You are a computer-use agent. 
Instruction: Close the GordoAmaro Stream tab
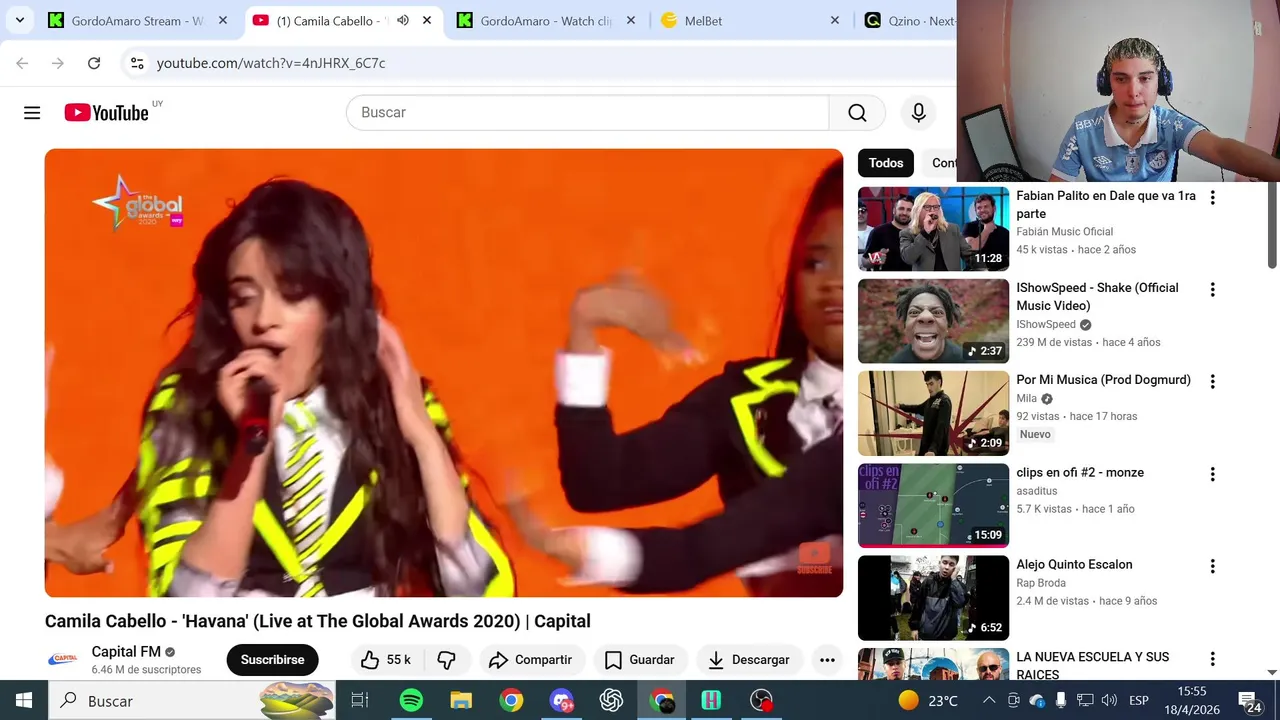tap(223, 20)
